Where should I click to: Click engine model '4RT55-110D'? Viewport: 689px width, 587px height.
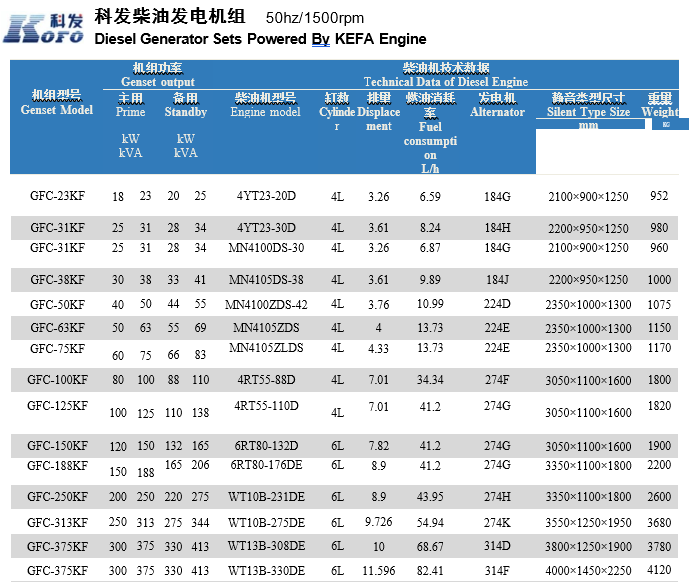pos(266,405)
